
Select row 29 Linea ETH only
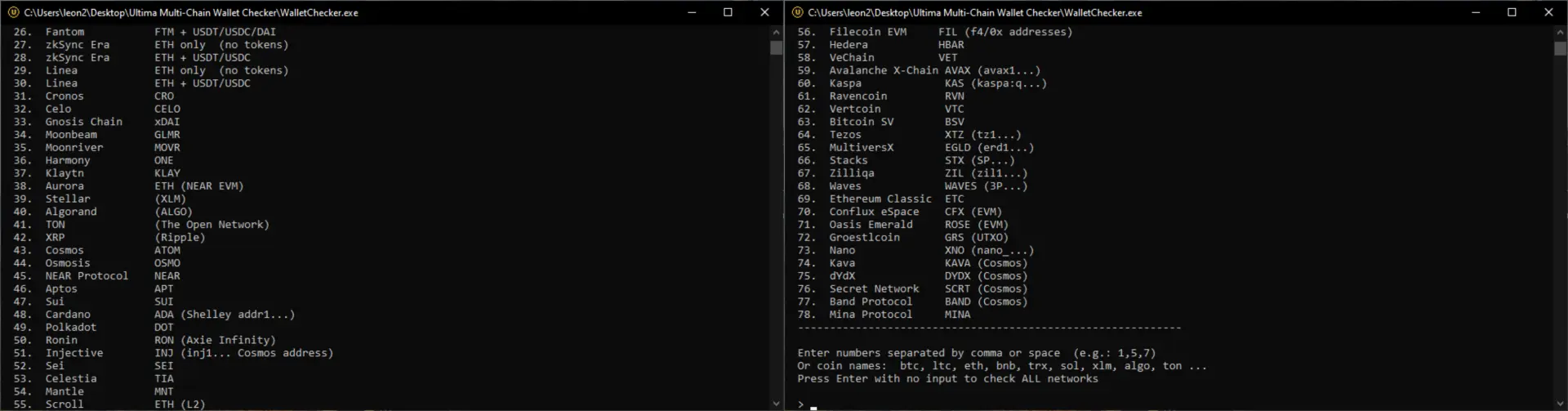coord(151,70)
